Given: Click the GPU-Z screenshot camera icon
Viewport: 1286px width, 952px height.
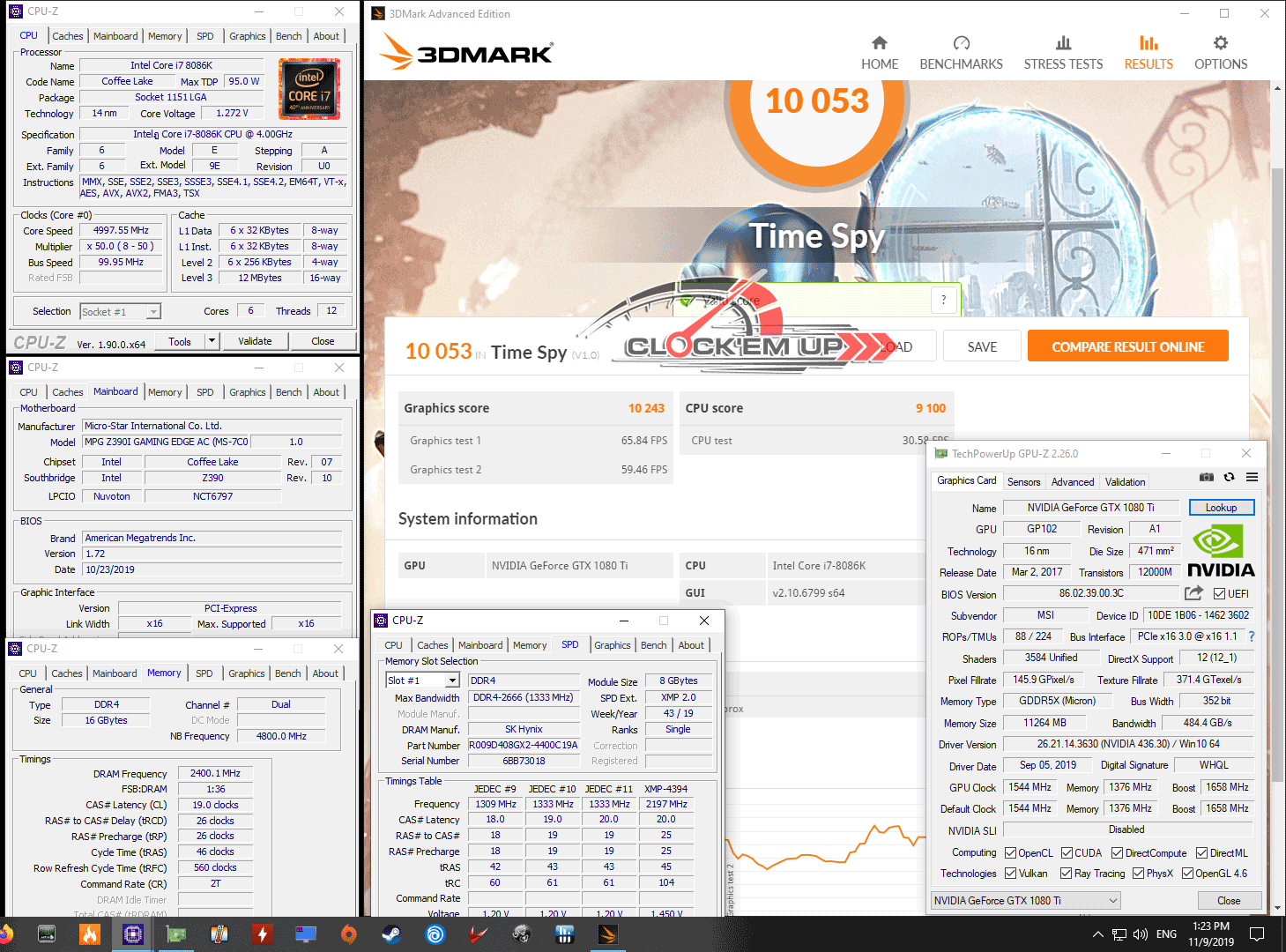Looking at the screenshot, I should 1207,477.
